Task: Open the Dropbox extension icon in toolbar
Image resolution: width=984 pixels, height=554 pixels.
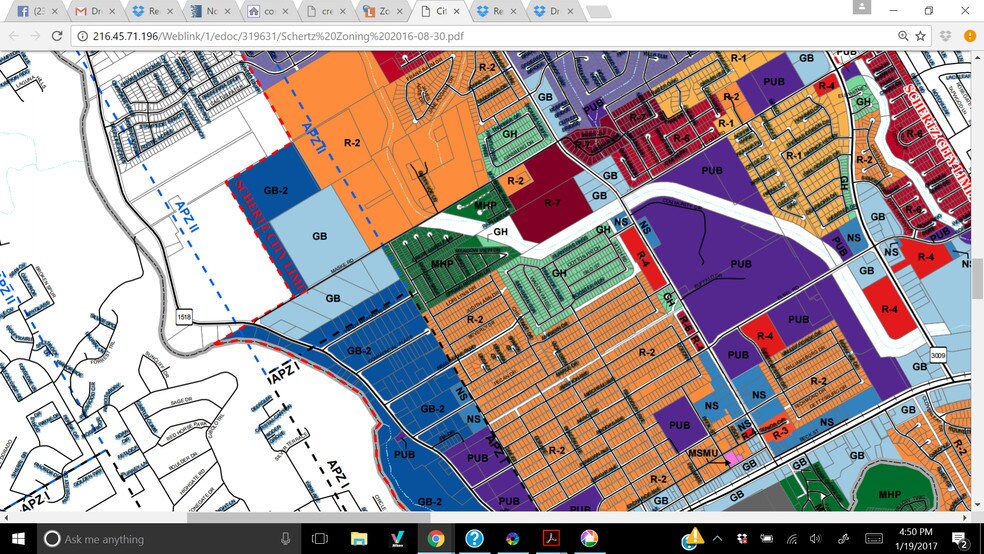Action: pos(945,36)
